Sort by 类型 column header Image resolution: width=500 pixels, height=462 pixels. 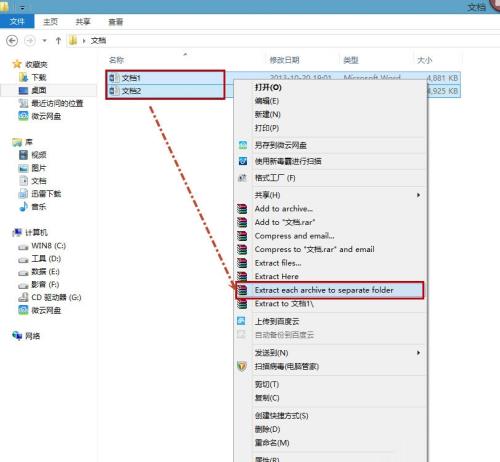coord(351,60)
